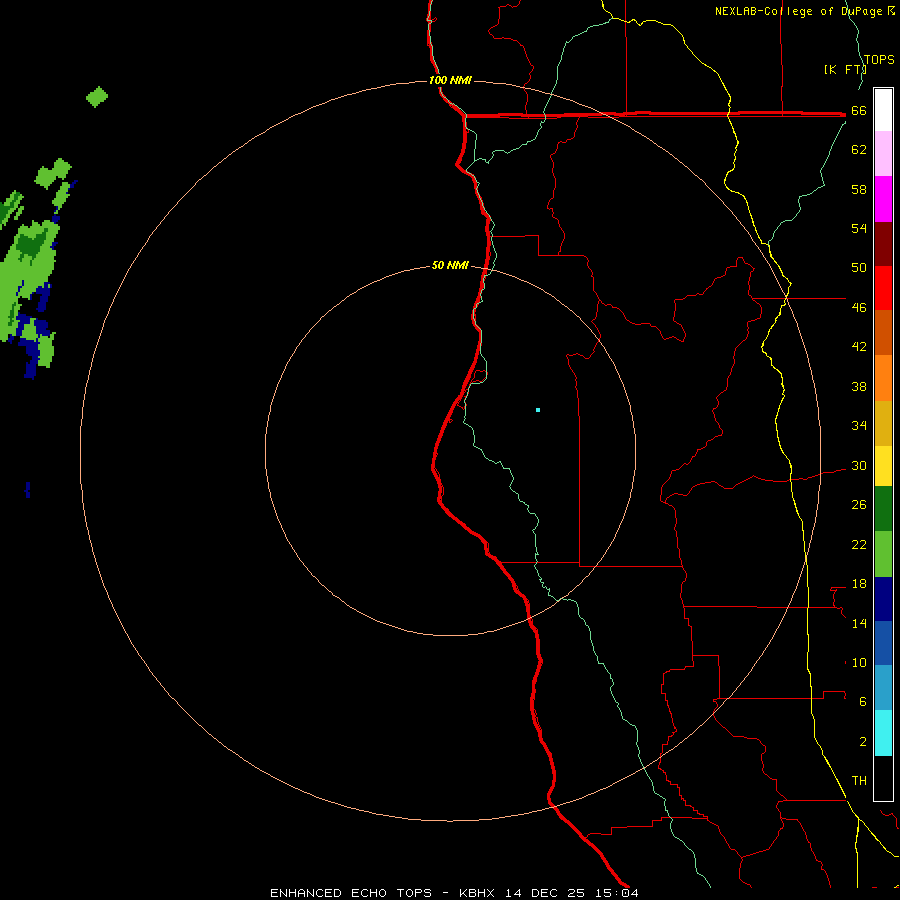Click the dark green legend swatch
The image size is (900, 900).
click(883, 509)
